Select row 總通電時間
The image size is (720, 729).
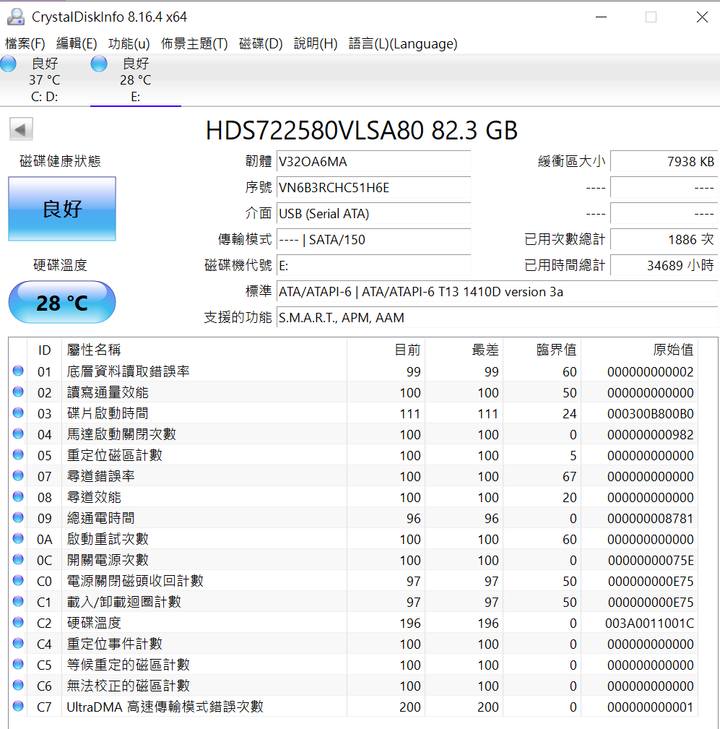pos(353,517)
